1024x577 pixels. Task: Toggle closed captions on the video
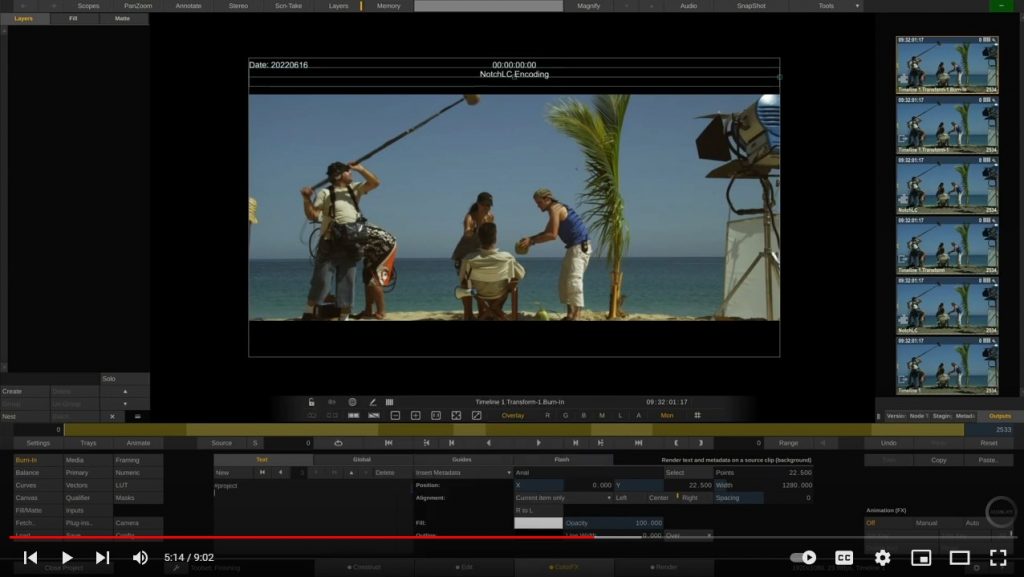pyautogui.click(x=844, y=557)
